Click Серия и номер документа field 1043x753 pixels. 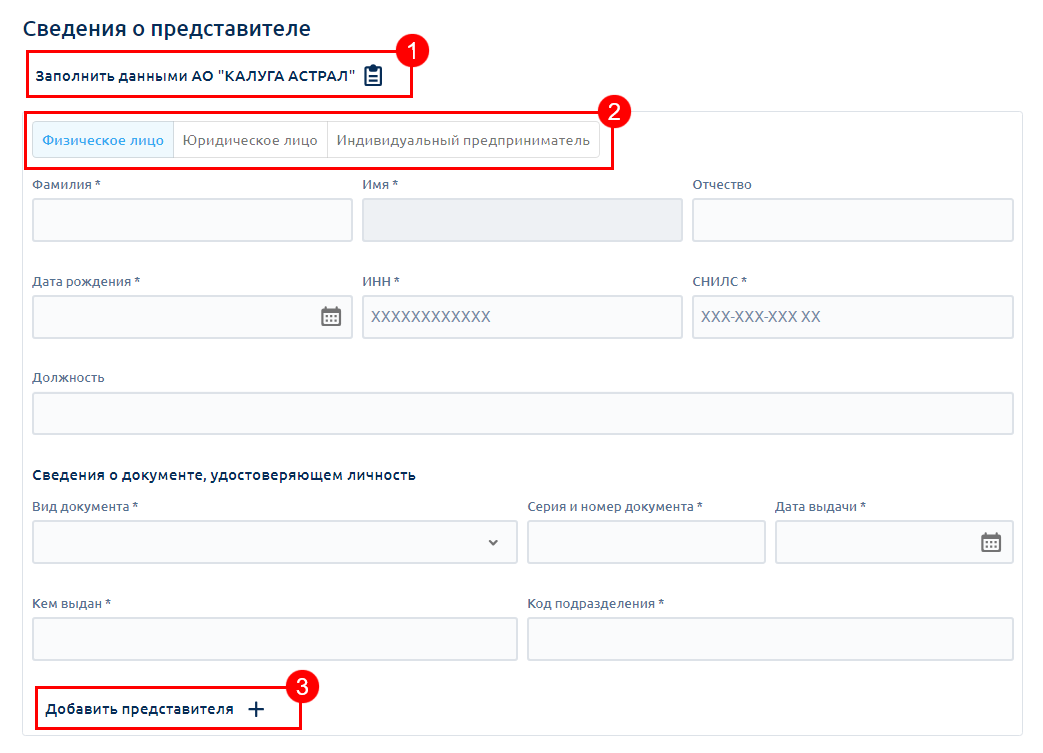pyautogui.click(x=646, y=542)
